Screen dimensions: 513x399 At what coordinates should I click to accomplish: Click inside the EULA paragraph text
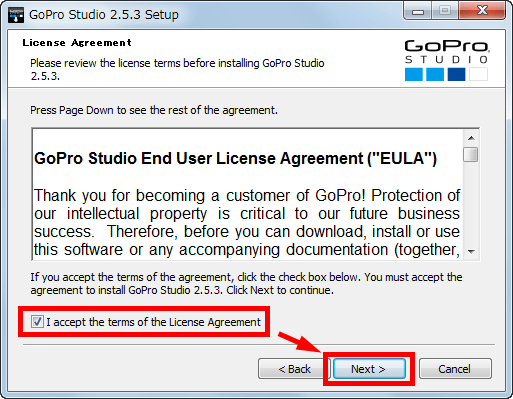247,223
